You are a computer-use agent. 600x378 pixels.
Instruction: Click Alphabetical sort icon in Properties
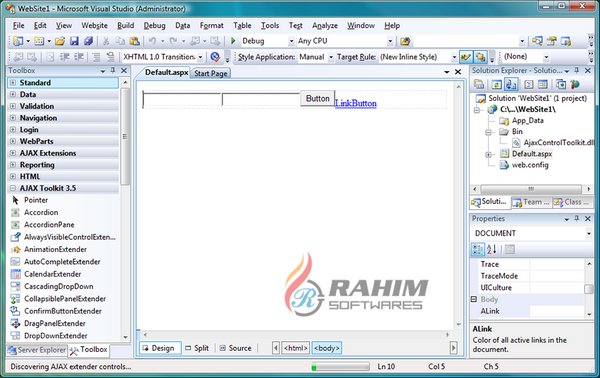click(492, 250)
